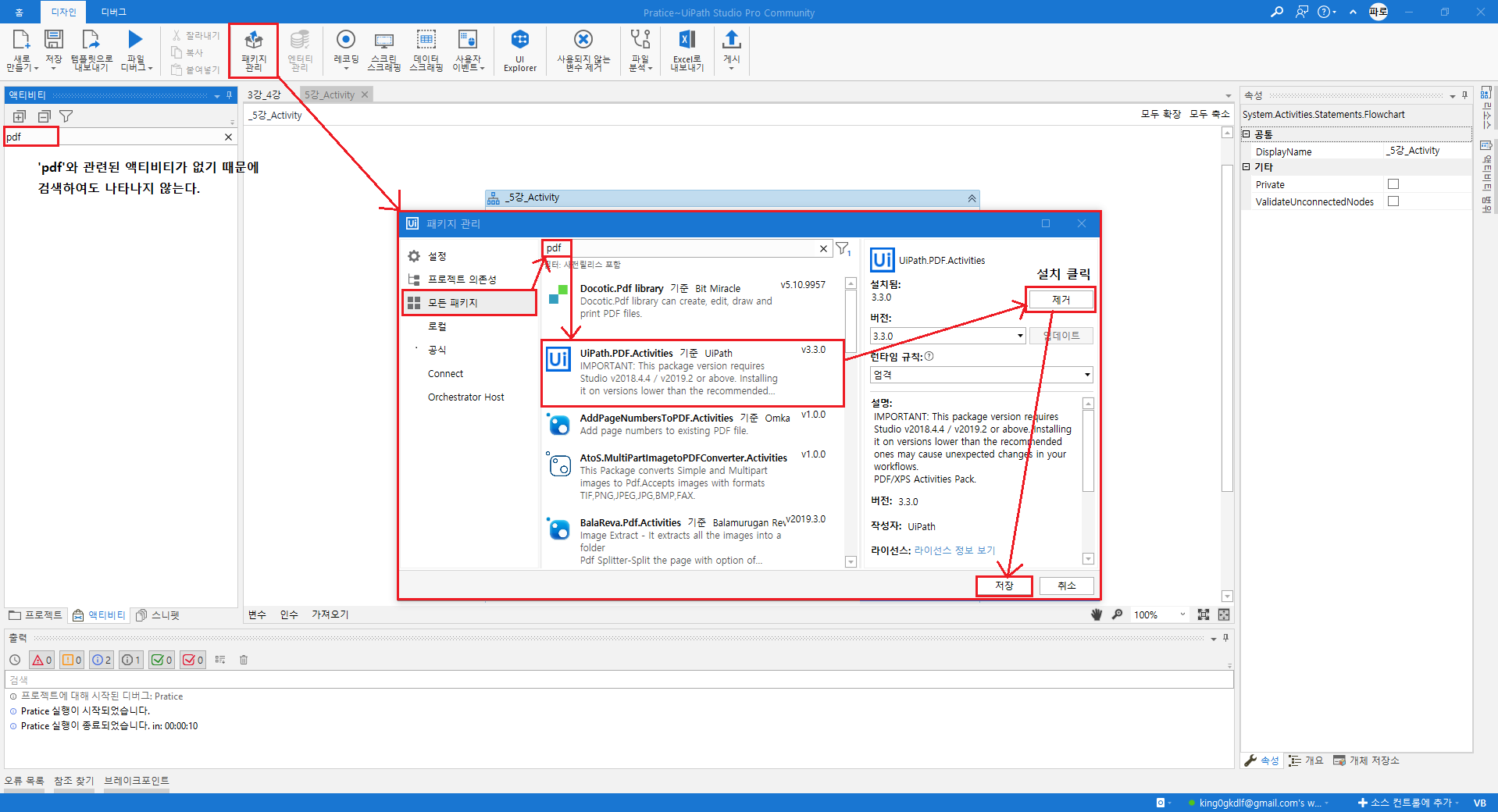Toggle green checkmark filter in Output panel

click(162, 660)
